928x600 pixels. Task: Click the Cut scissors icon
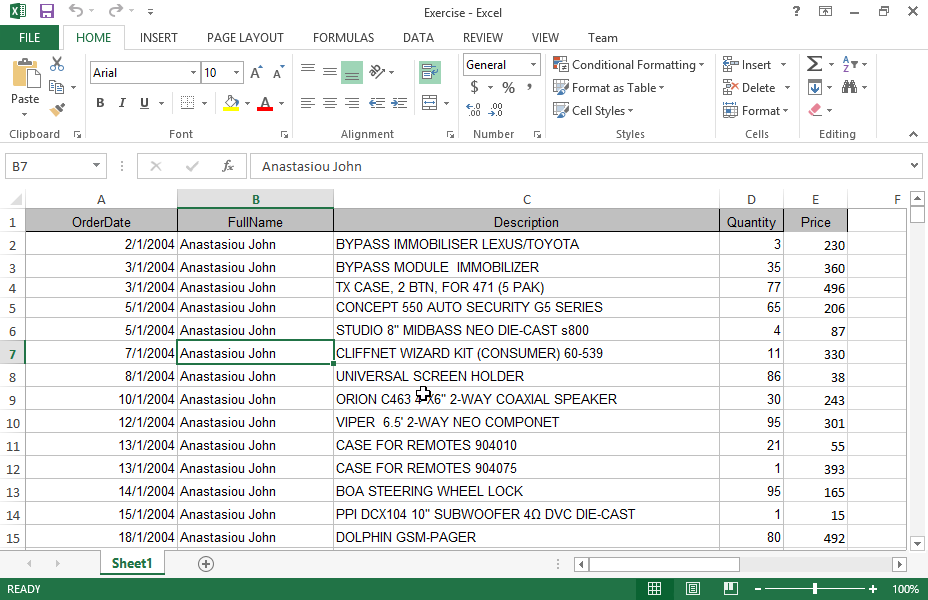pyautogui.click(x=57, y=65)
